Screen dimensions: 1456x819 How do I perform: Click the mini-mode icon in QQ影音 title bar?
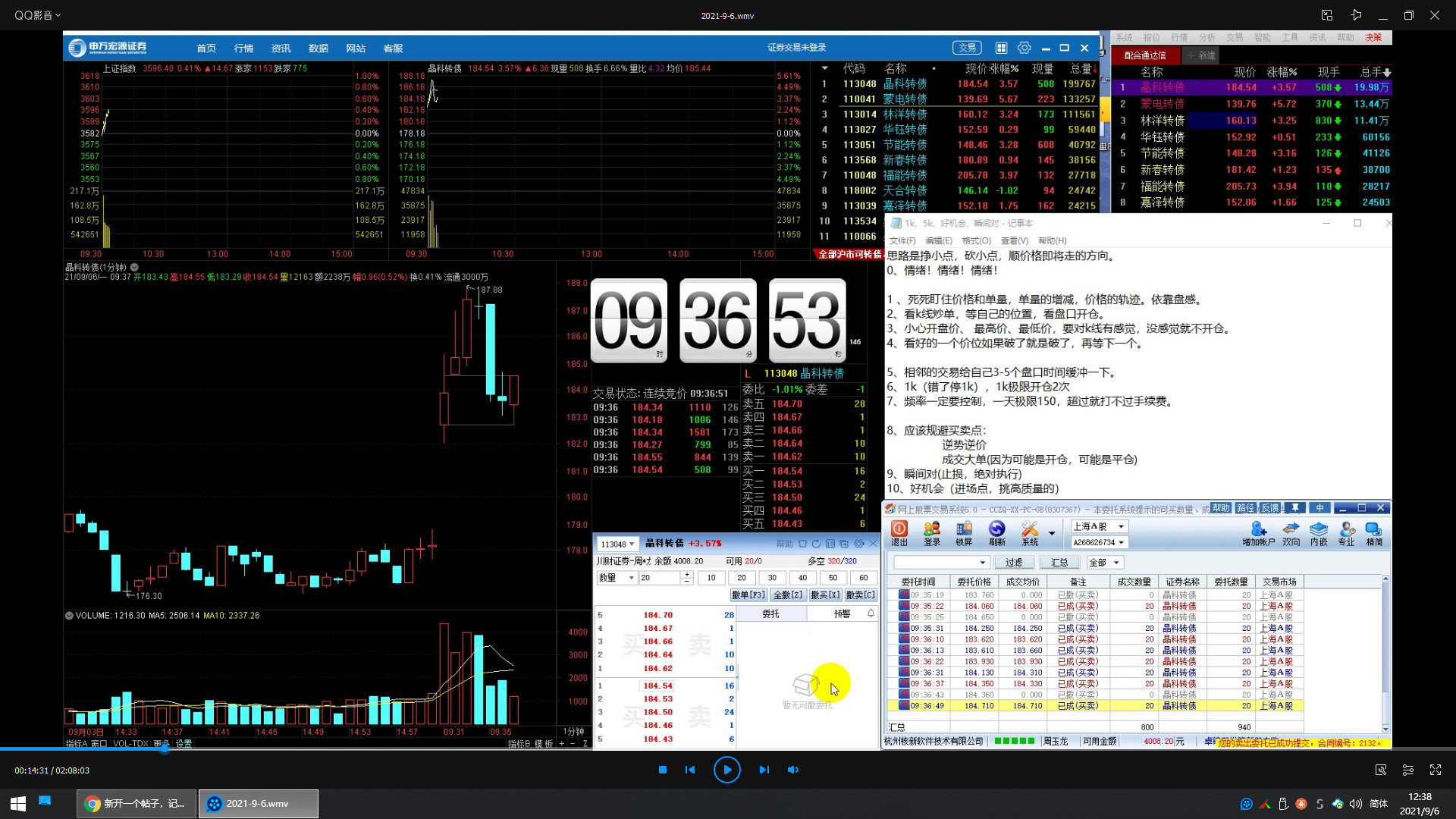1326,15
